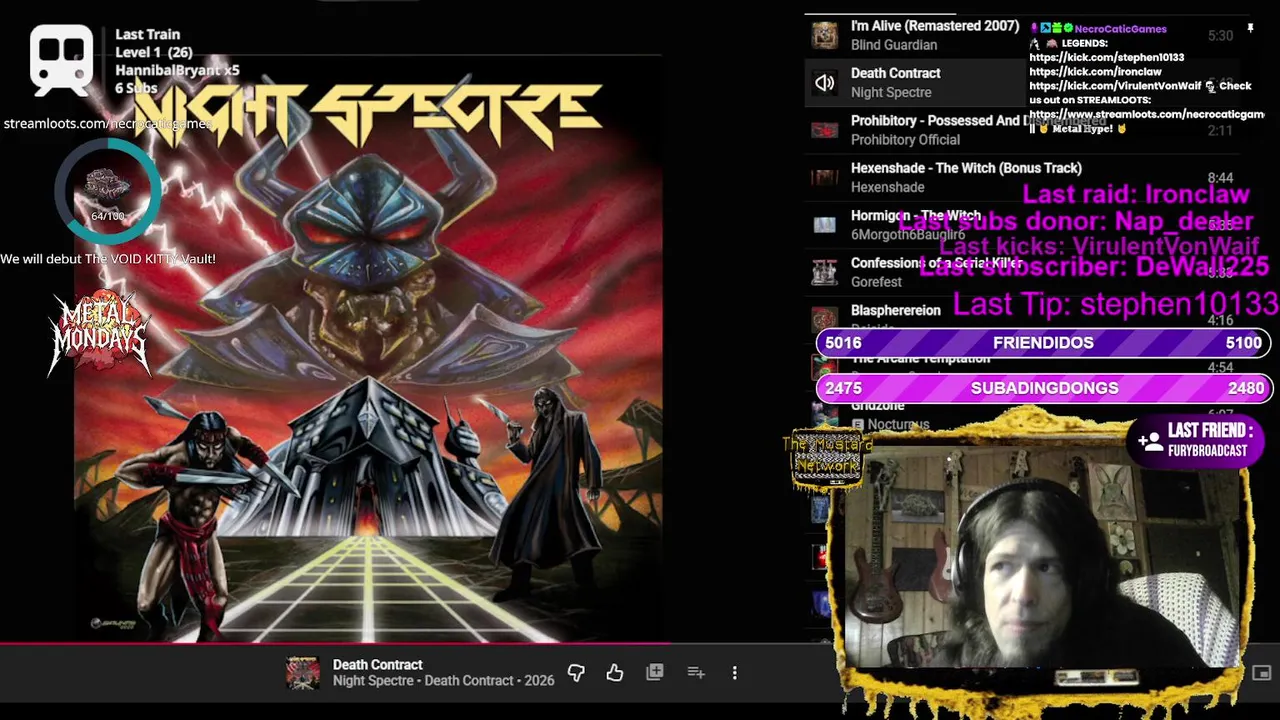
Task: Click Death Contract title in player bar
Action: (x=377, y=664)
